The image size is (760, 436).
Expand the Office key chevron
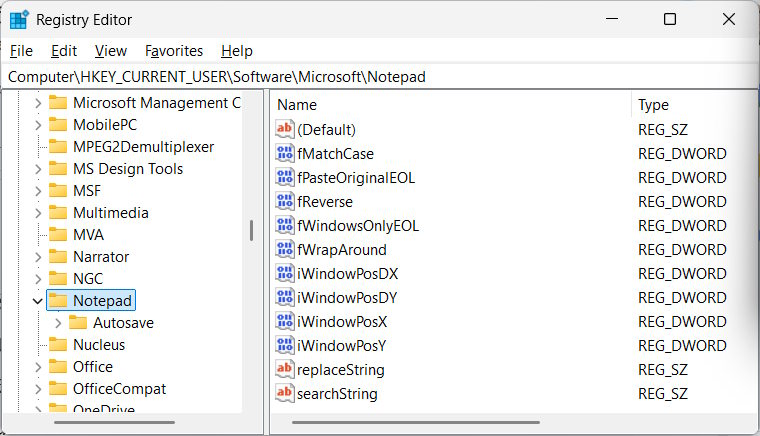click(38, 367)
